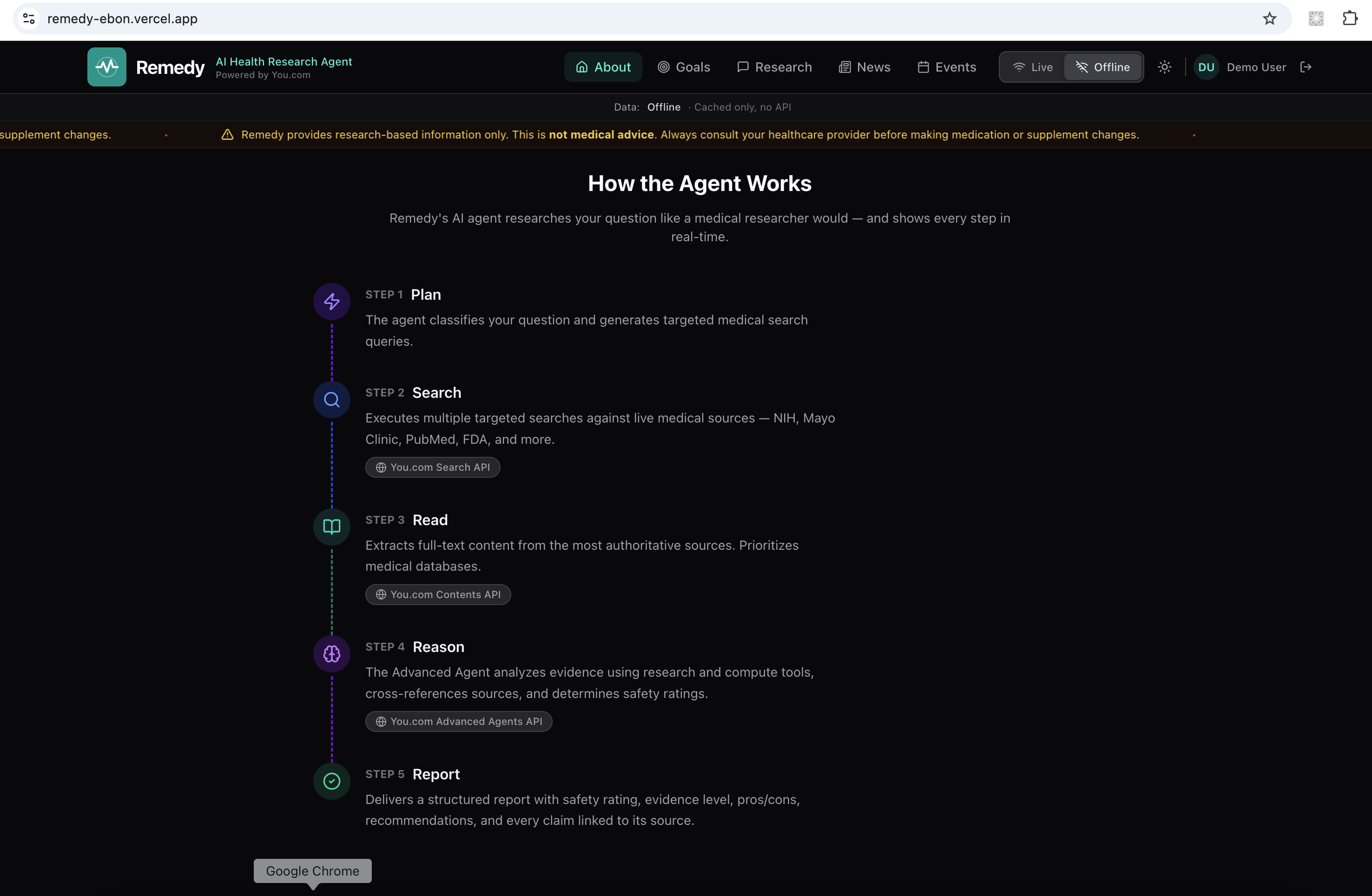Click the Report step checkmark icon

(331, 781)
